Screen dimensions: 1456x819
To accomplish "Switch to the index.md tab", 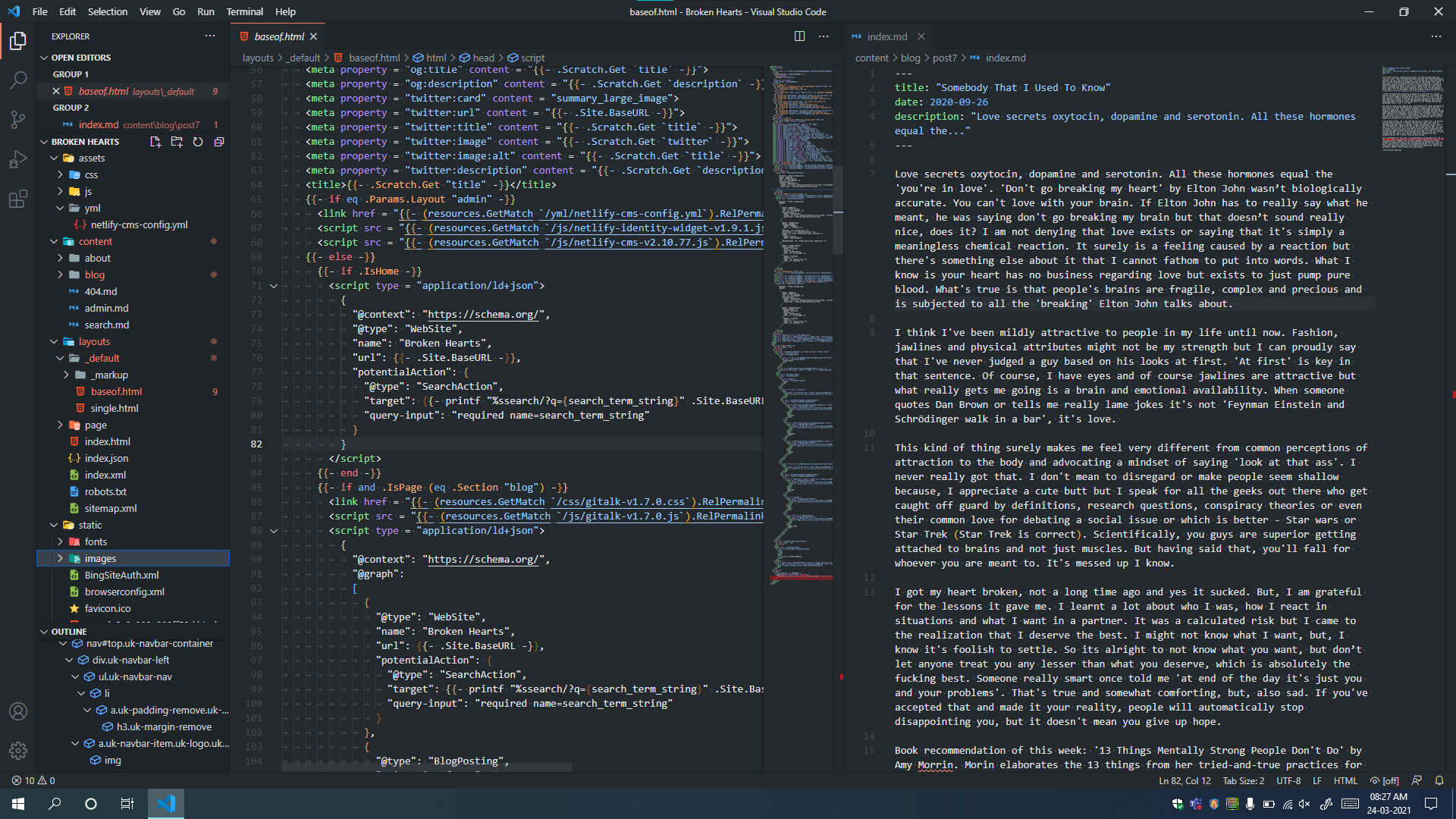I will coord(887,36).
